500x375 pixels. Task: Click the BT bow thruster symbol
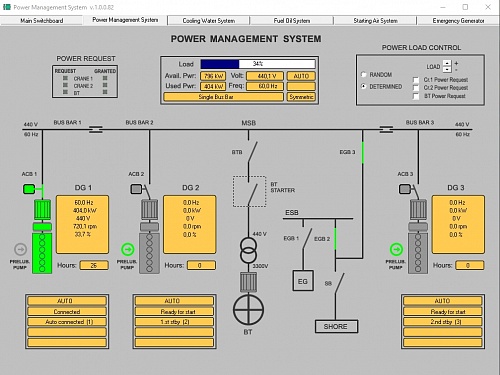click(x=248, y=310)
